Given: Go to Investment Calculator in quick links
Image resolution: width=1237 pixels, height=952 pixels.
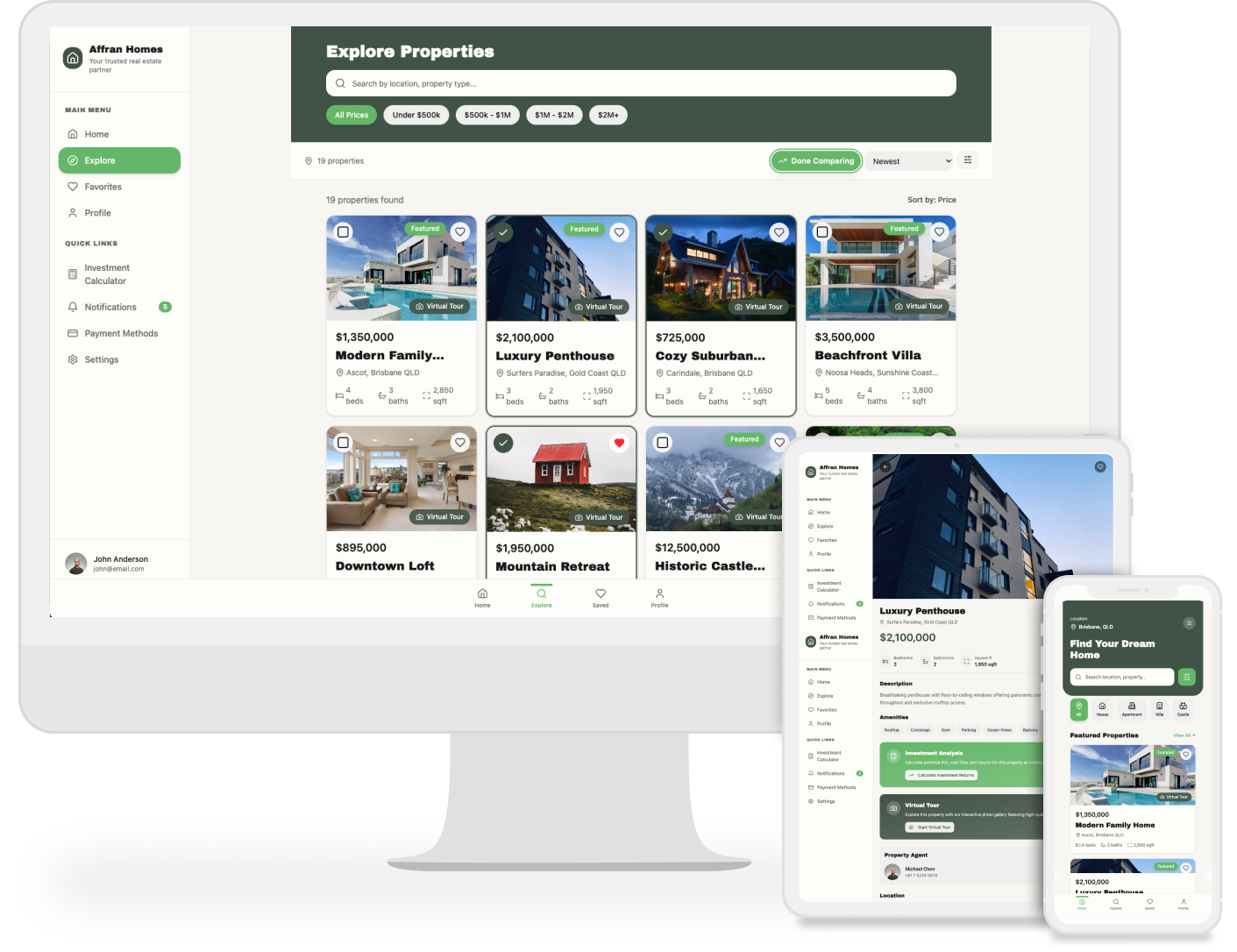Looking at the screenshot, I should (x=106, y=274).
